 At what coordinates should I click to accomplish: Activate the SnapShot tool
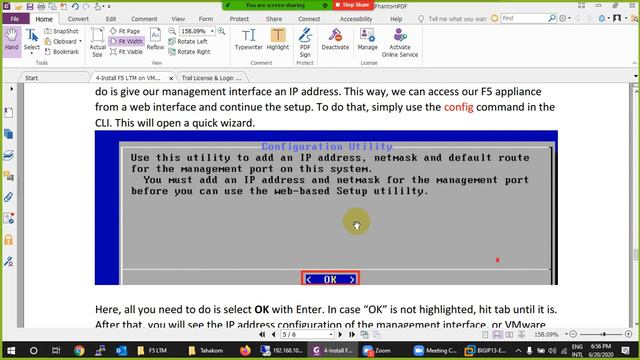pos(61,31)
